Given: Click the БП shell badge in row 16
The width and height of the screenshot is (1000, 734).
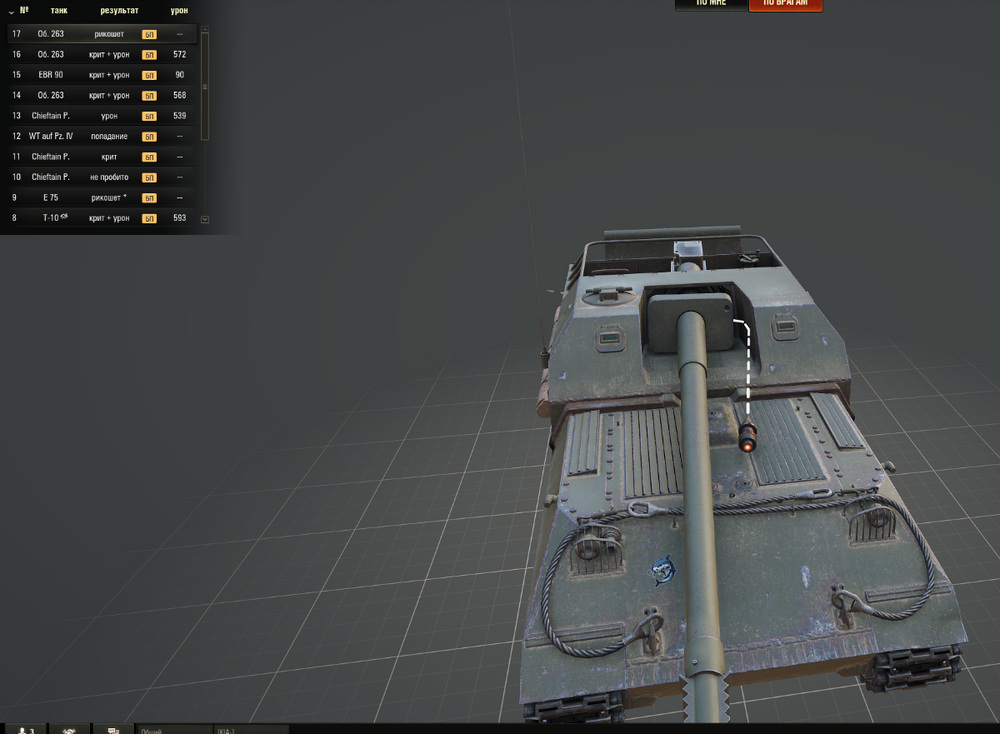Looking at the screenshot, I should coord(149,55).
